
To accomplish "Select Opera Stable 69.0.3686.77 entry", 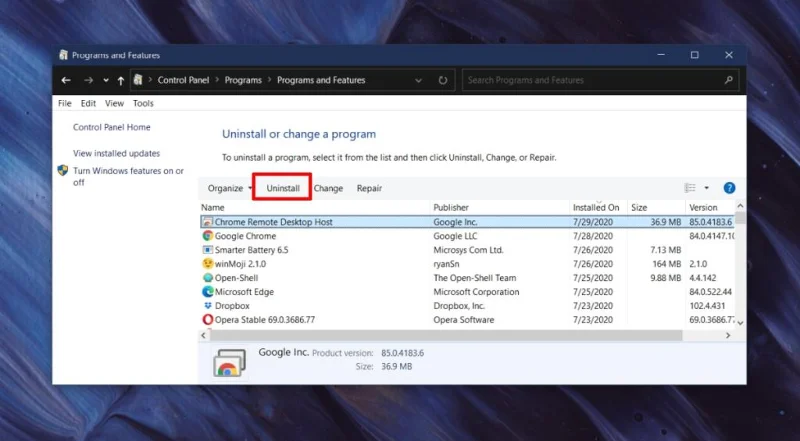I will tap(265, 320).
